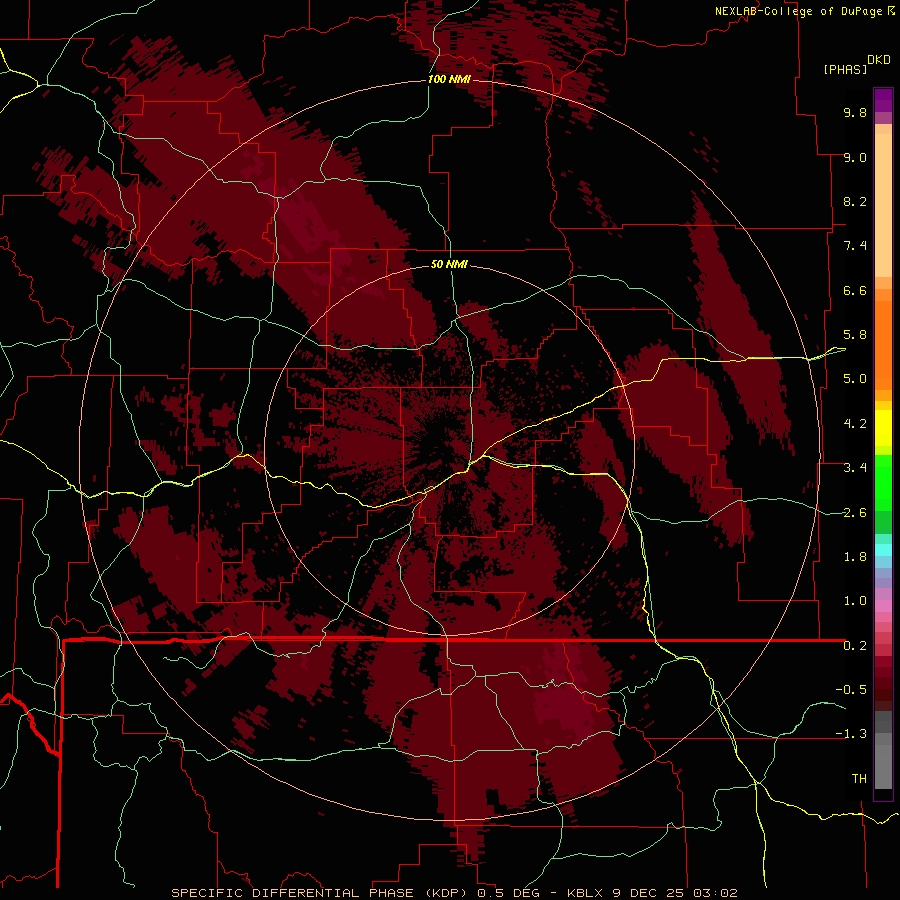Click the 100 NMI range ring label
This screenshot has height=900, width=900.
pyautogui.click(x=449, y=79)
